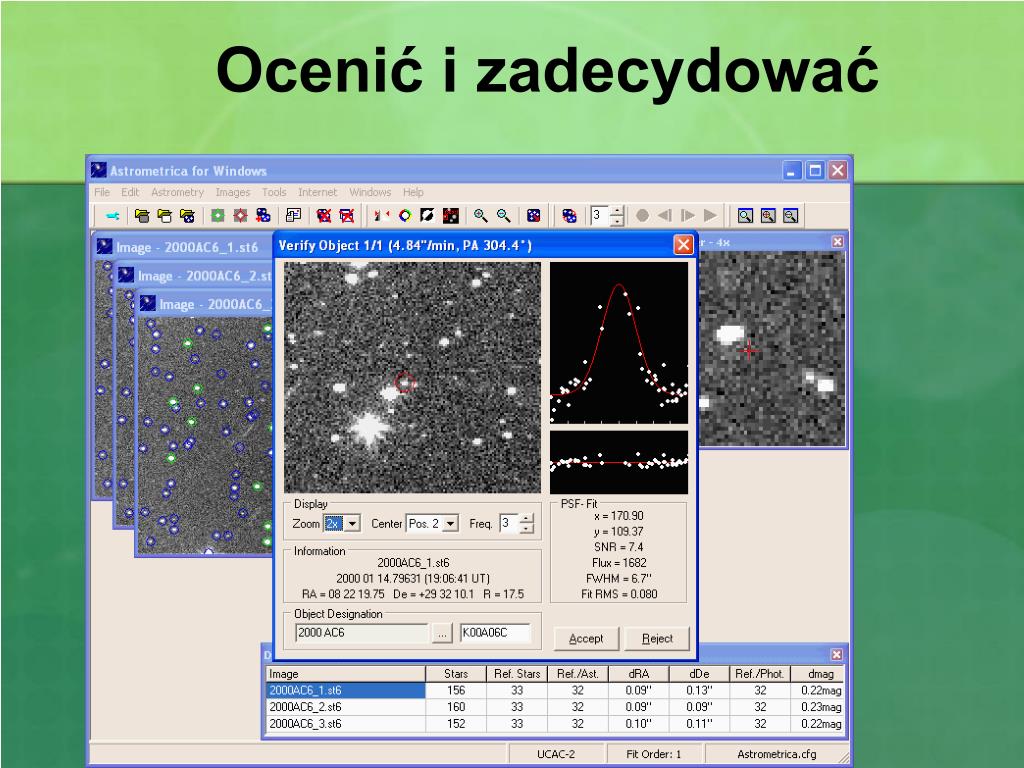Open the Tools menu
Viewport: 1024px width, 768px height.
pos(274,192)
